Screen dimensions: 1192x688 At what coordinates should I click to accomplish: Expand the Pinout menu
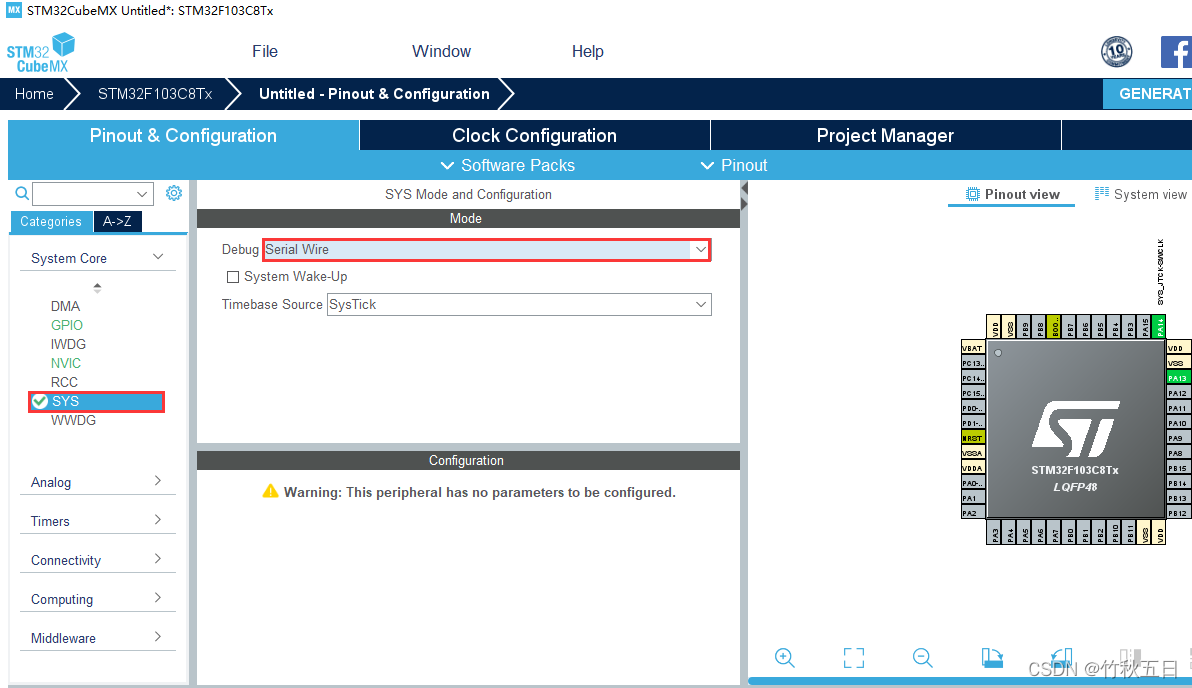(x=734, y=165)
